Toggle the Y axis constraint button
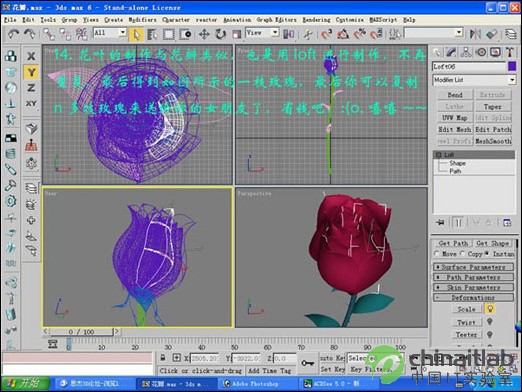 (x=31, y=72)
